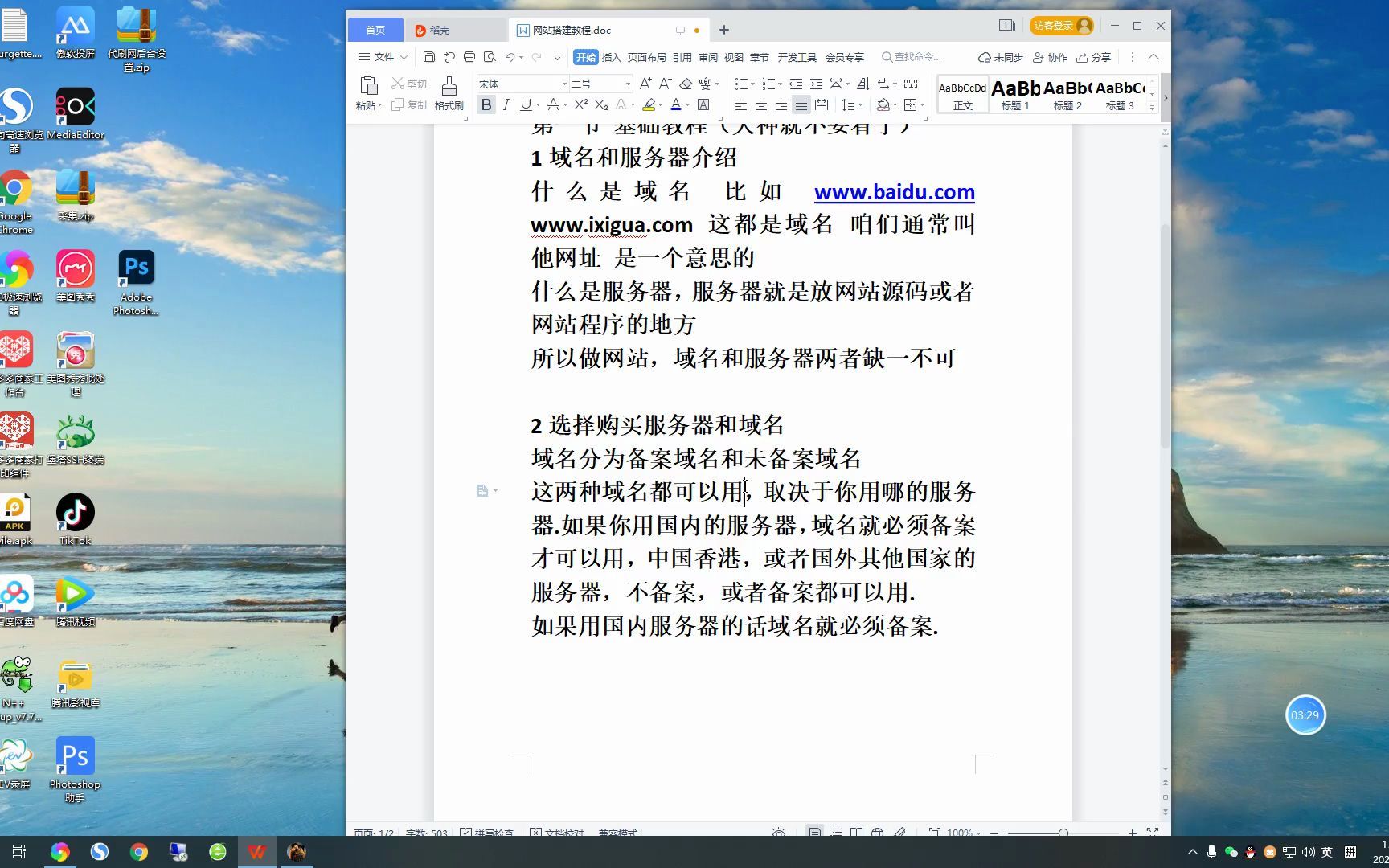
Task: Click the Print icon in quick access toolbar
Action: tap(469, 57)
